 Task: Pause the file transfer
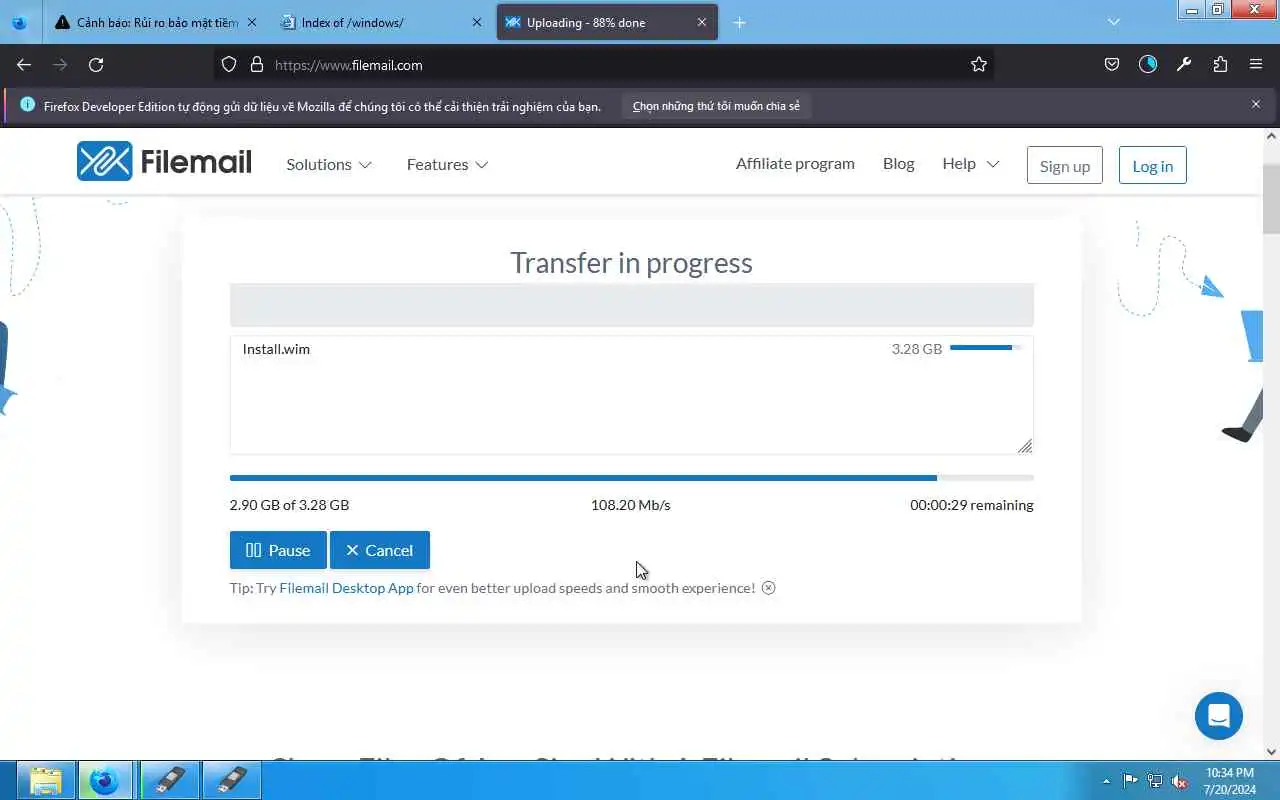tap(278, 550)
